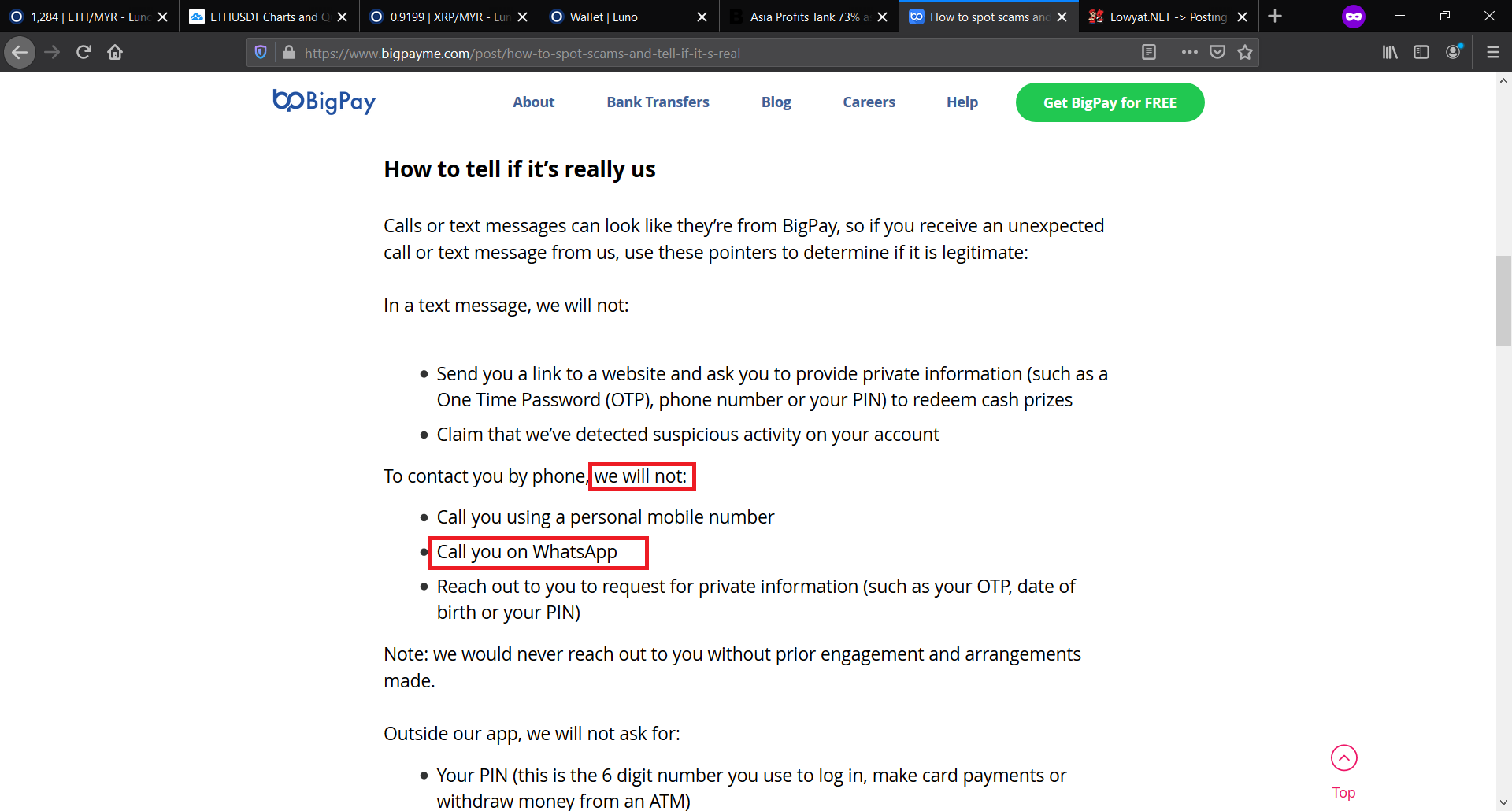
Task: Save page to Pocket
Action: [1217, 53]
